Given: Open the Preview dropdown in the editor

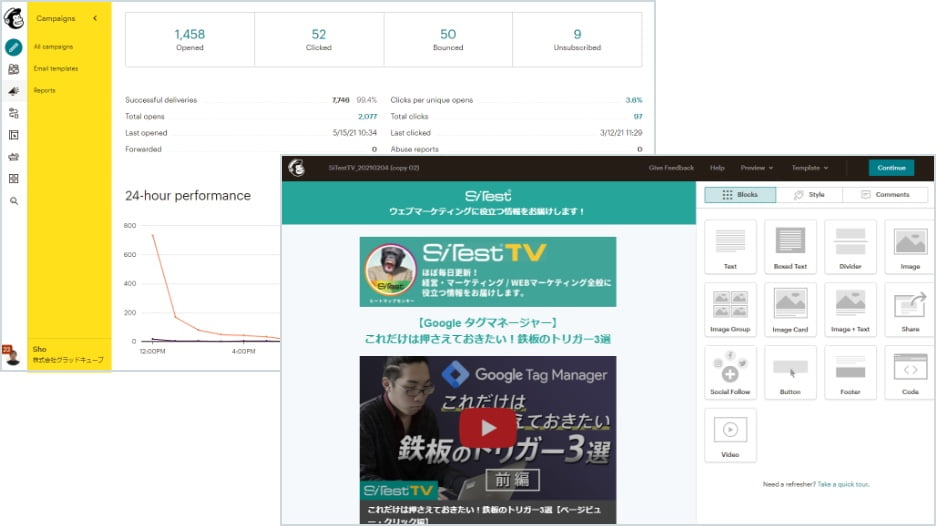Looking at the screenshot, I should (x=756, y=168).
